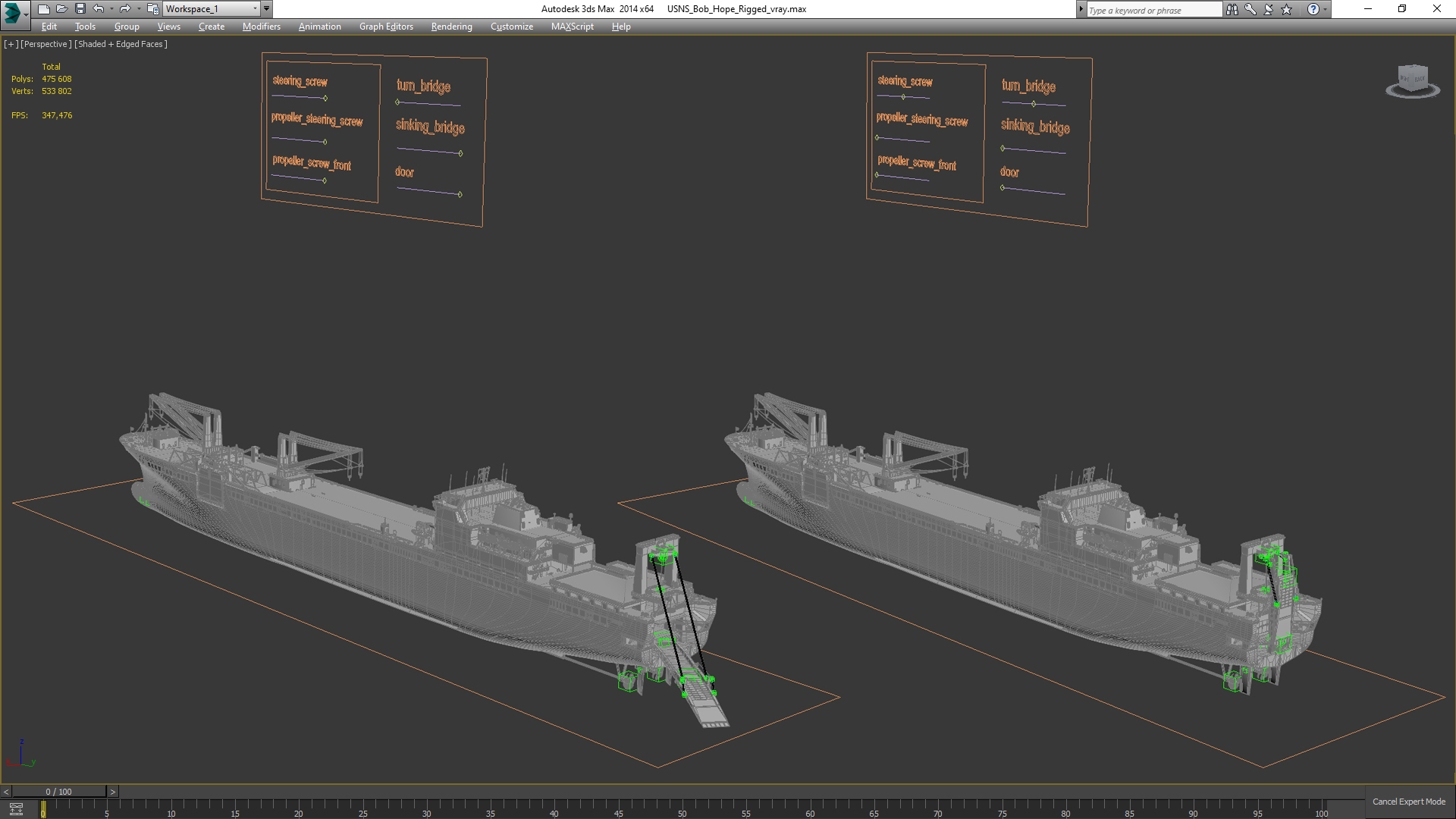Click the left panel sinking_bridge label

(430, 127)
